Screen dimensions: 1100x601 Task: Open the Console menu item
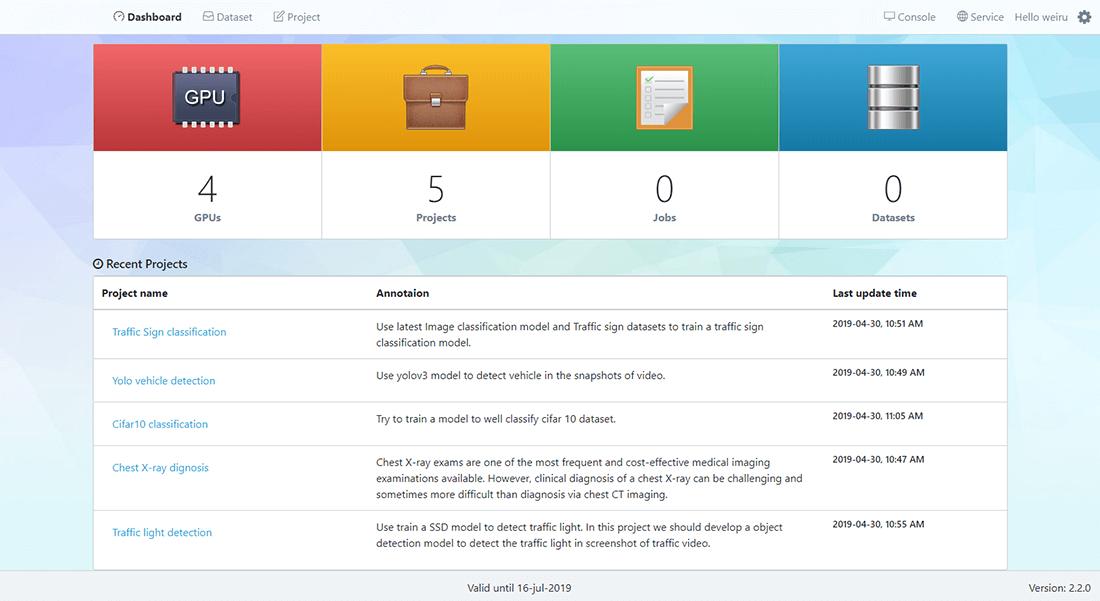pos(909,17)
